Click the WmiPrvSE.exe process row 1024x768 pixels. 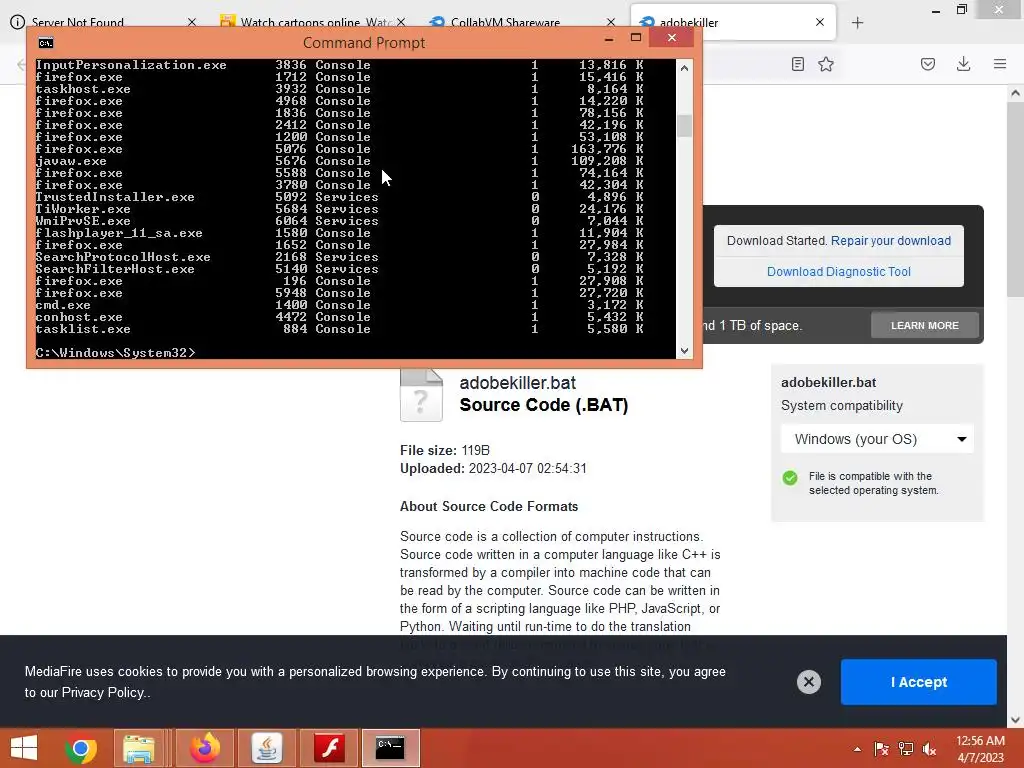click(x=340, y=221)
